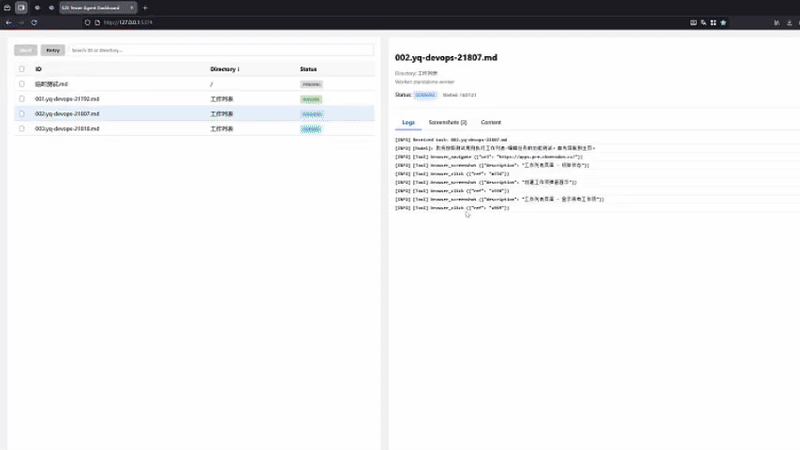Click the Status column header
The width and height of the screenshot is (800, 450).
[x=308, y=69]
